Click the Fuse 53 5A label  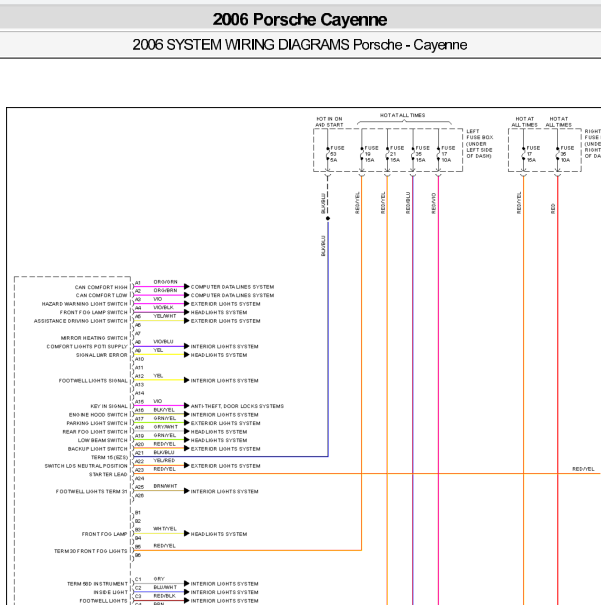click(337, 154)
